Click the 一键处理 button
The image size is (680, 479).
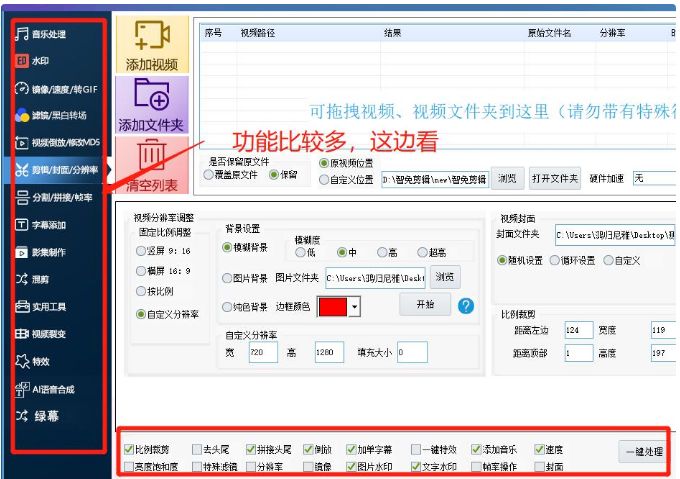pos(640,452)
